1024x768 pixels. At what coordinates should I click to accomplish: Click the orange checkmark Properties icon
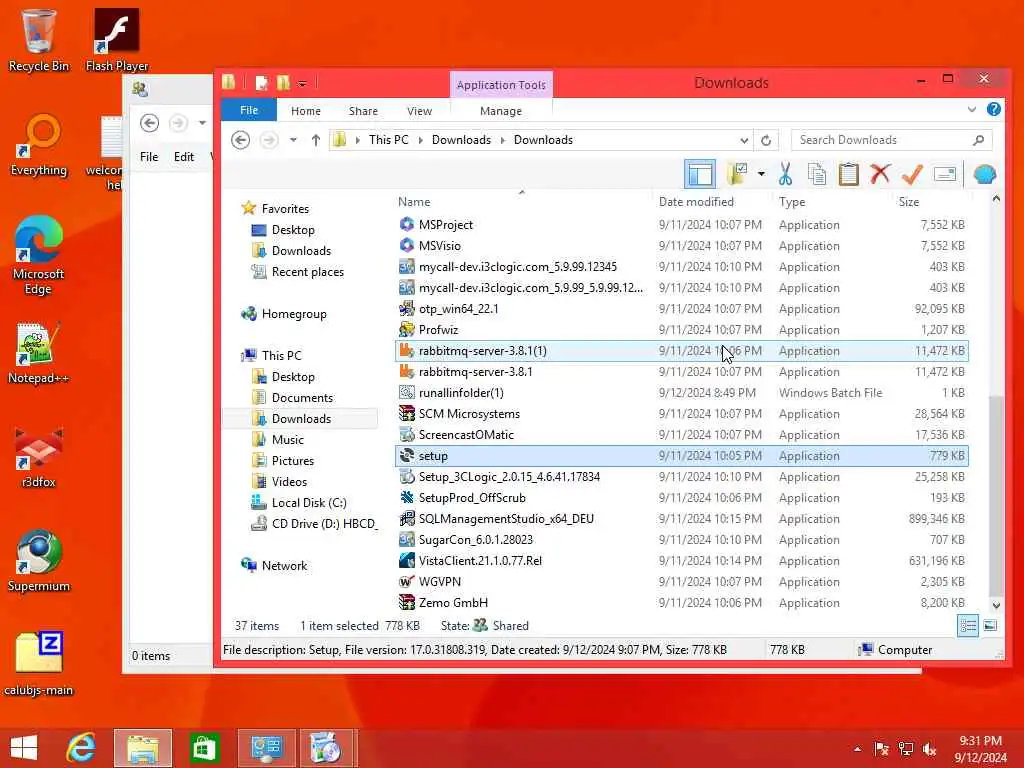[x=912, y=174]
